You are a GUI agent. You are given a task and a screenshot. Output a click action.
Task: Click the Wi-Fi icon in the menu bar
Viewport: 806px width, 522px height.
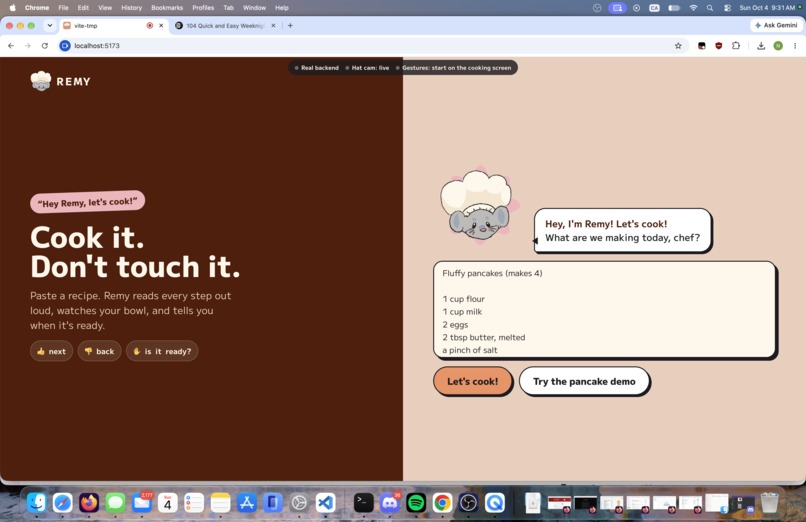pos(693,8)
